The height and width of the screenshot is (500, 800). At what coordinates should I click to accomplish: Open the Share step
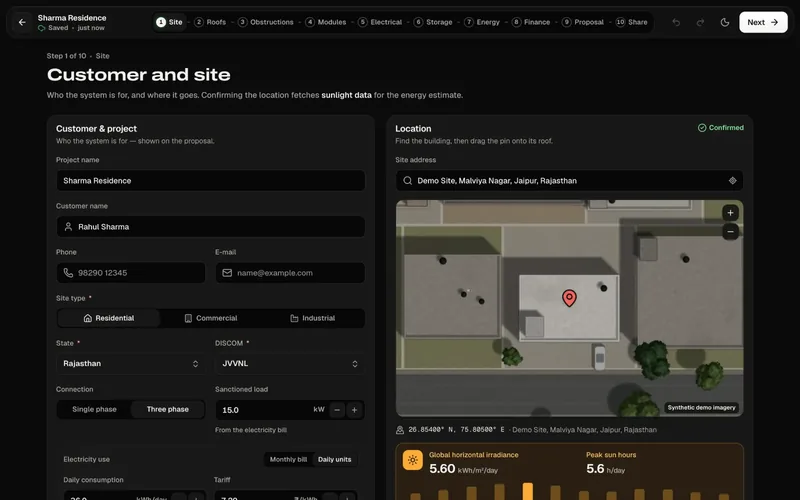pyautogui.click(x=632, y=22)
